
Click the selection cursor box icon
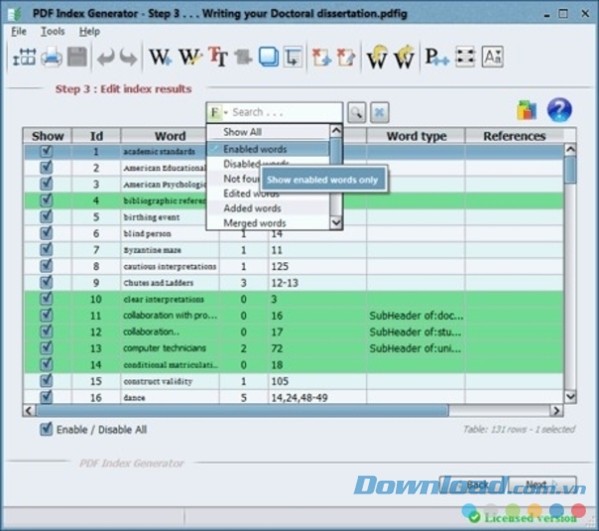(293, 57)
